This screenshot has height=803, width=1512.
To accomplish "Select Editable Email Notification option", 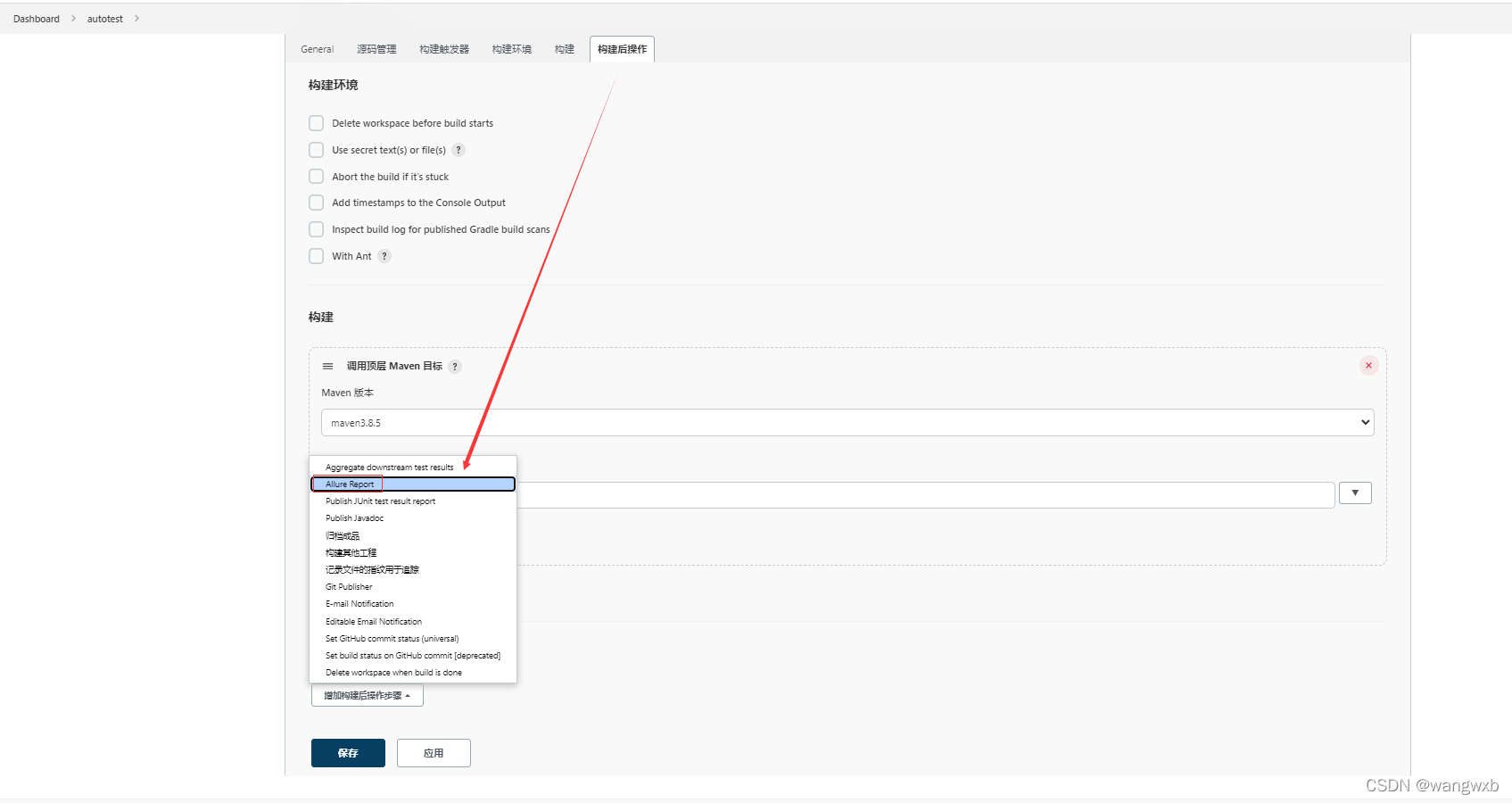I will [x=413, y=622].
